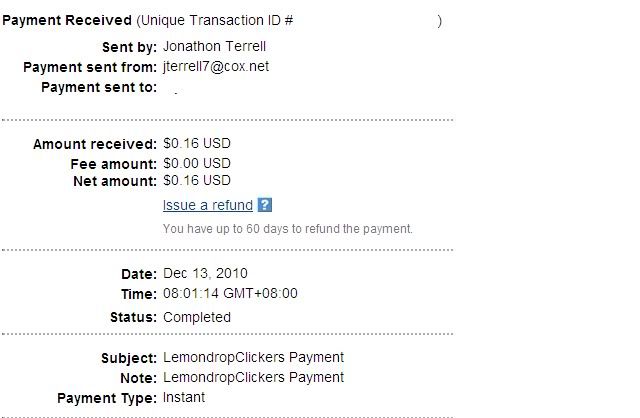Viewport: 640px width, 418px height.
Task: Click the Net amount value $0.16 USD
Action: coord(197,180)
